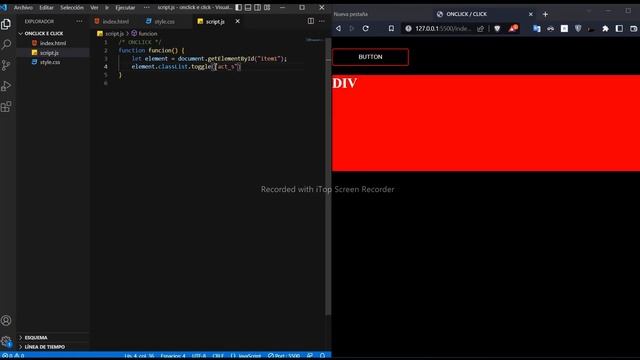Change file encoding via UTF-8
640x360 pixels.
[199, 356]
